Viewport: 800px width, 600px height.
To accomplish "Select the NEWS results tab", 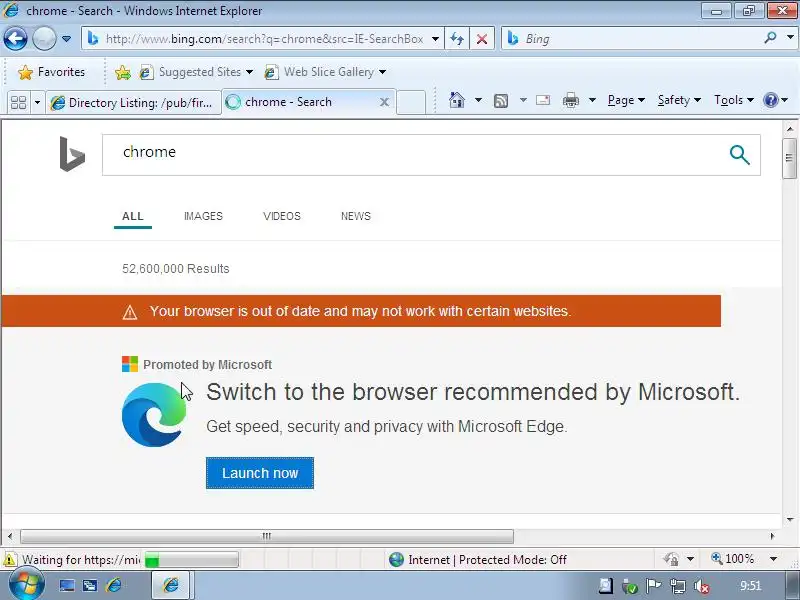I will pos(356,216).
